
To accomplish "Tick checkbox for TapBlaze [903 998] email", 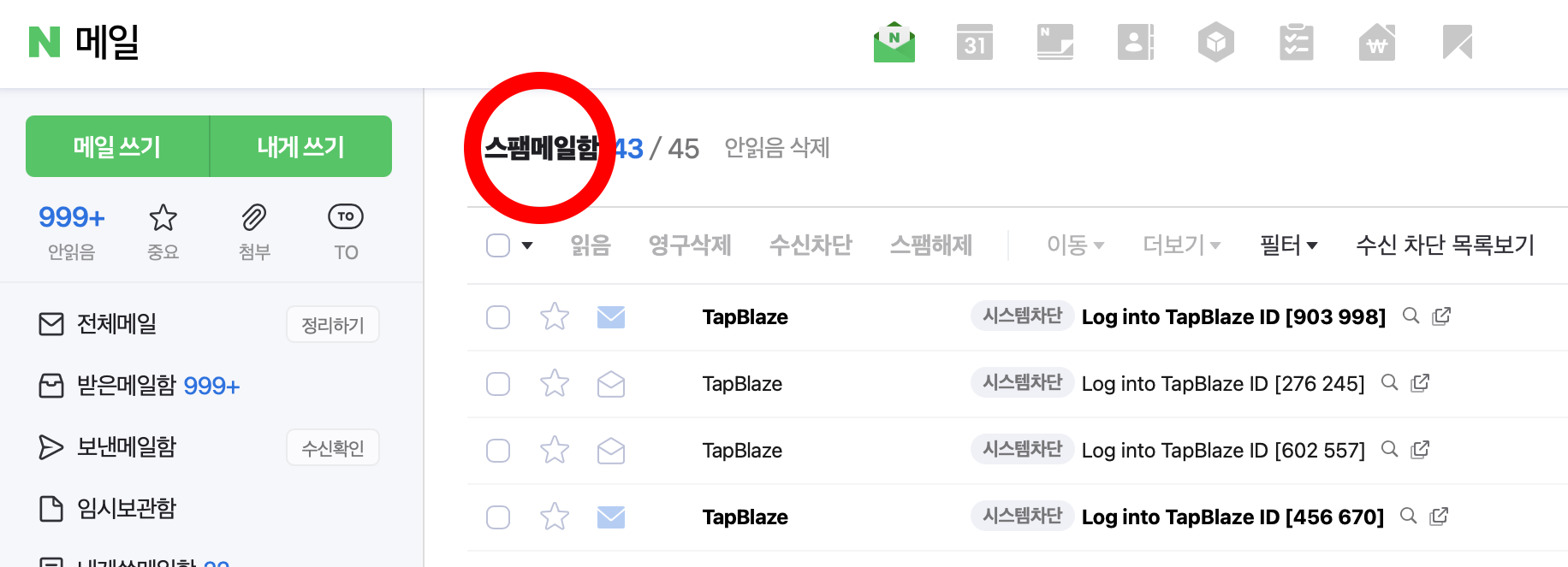I will (x=498, y=317).
